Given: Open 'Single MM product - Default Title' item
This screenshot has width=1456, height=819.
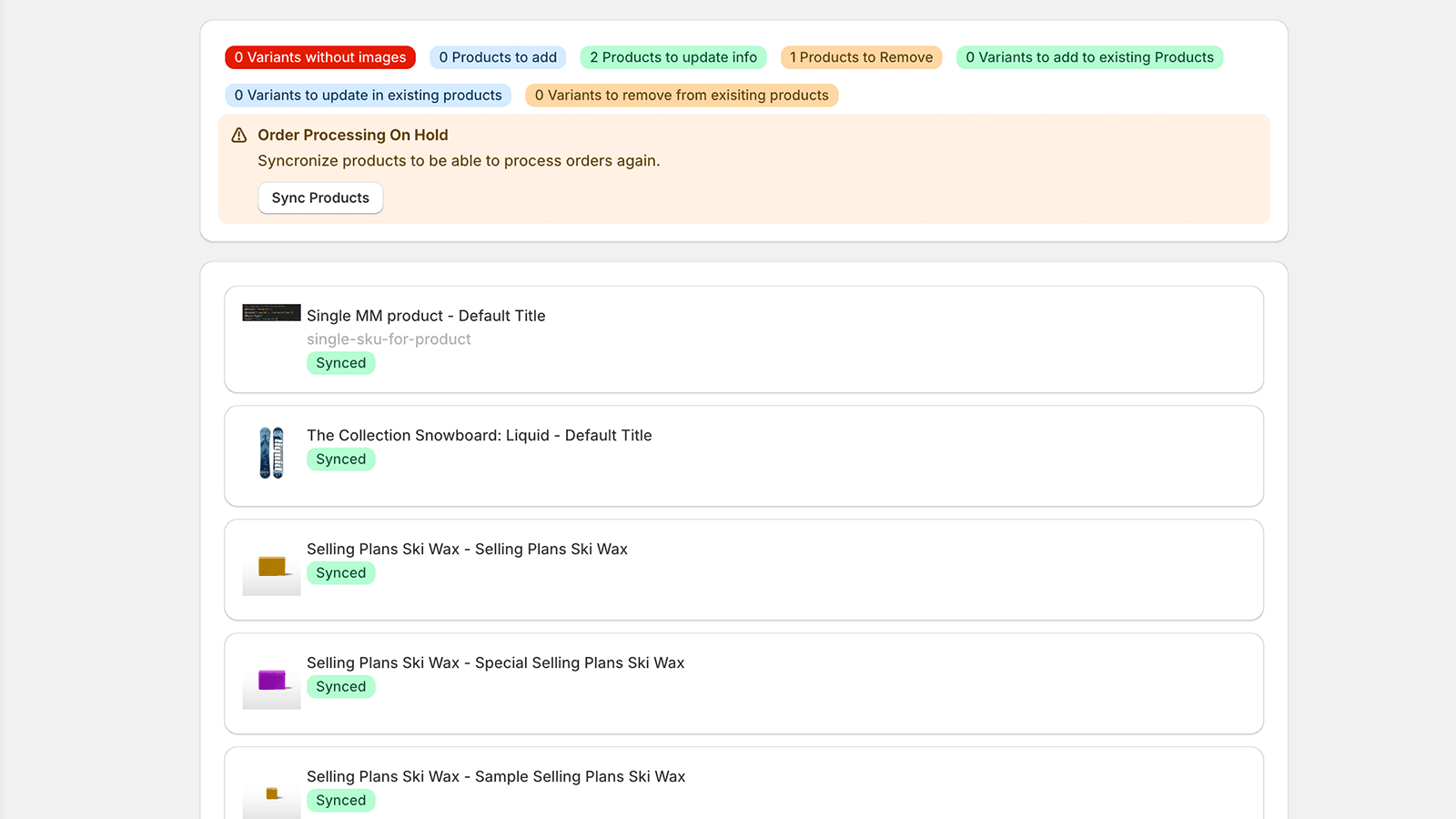Looking at the screenshot, I should (x=426, y=316).
